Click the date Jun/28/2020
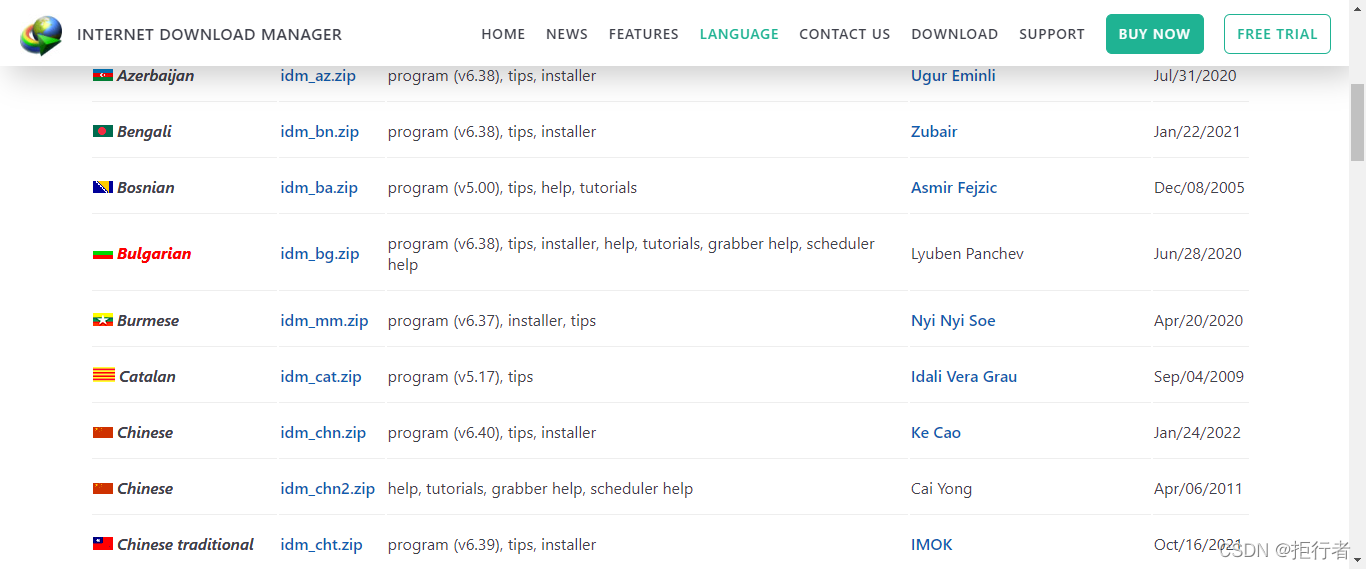 pyautogui.click(x=1198, y=254)
